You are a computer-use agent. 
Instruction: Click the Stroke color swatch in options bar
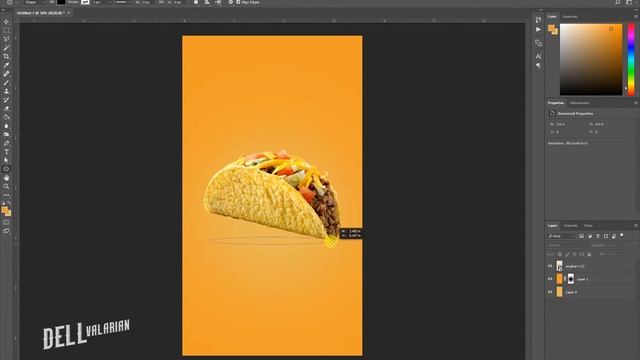click(x=85, y=2)
